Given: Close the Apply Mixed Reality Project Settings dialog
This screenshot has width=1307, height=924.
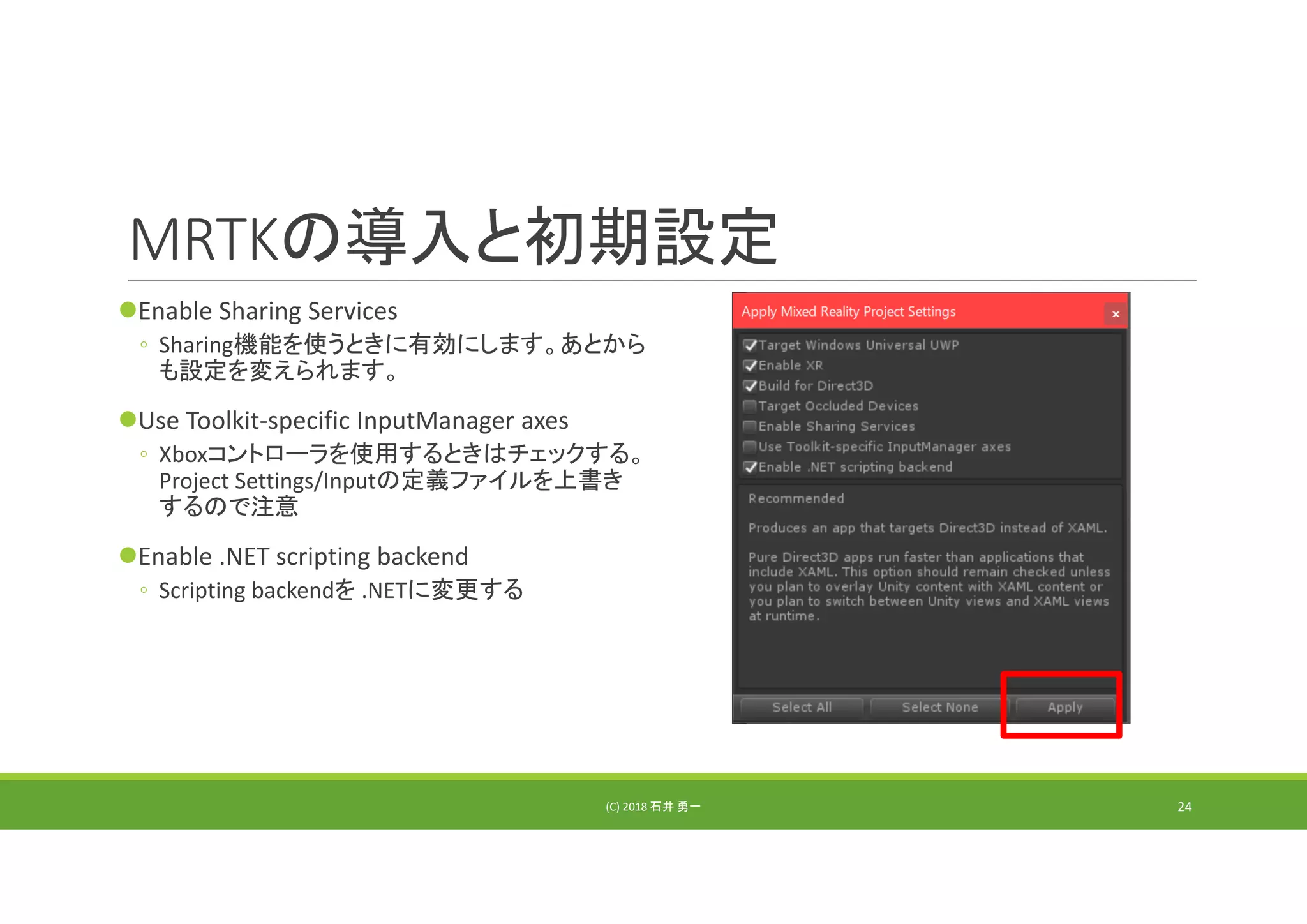Looking at the screenshot, I should [1116, 314].
